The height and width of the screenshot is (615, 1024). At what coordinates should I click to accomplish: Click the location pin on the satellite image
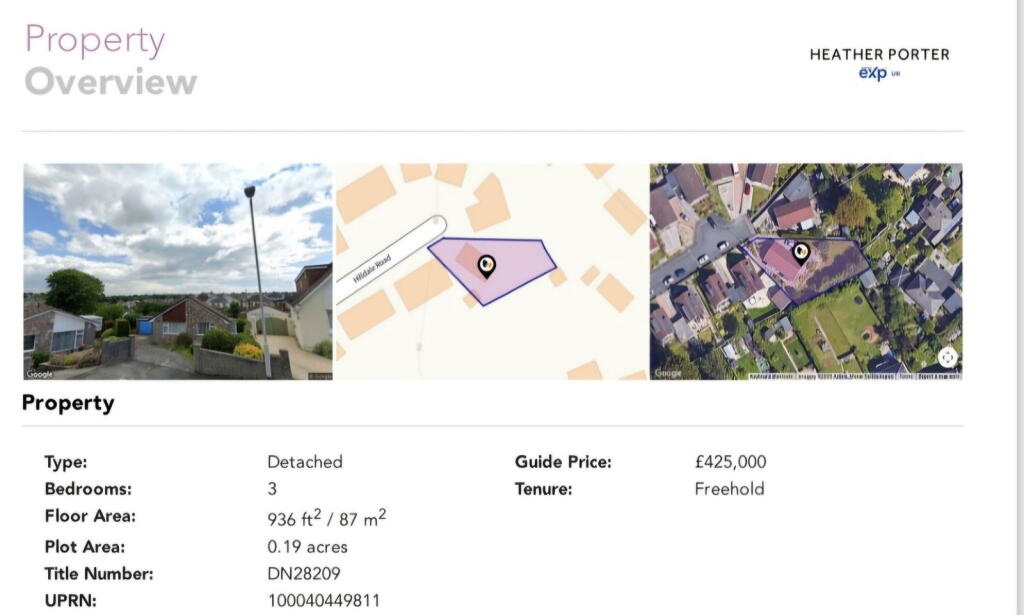(800, 252)
